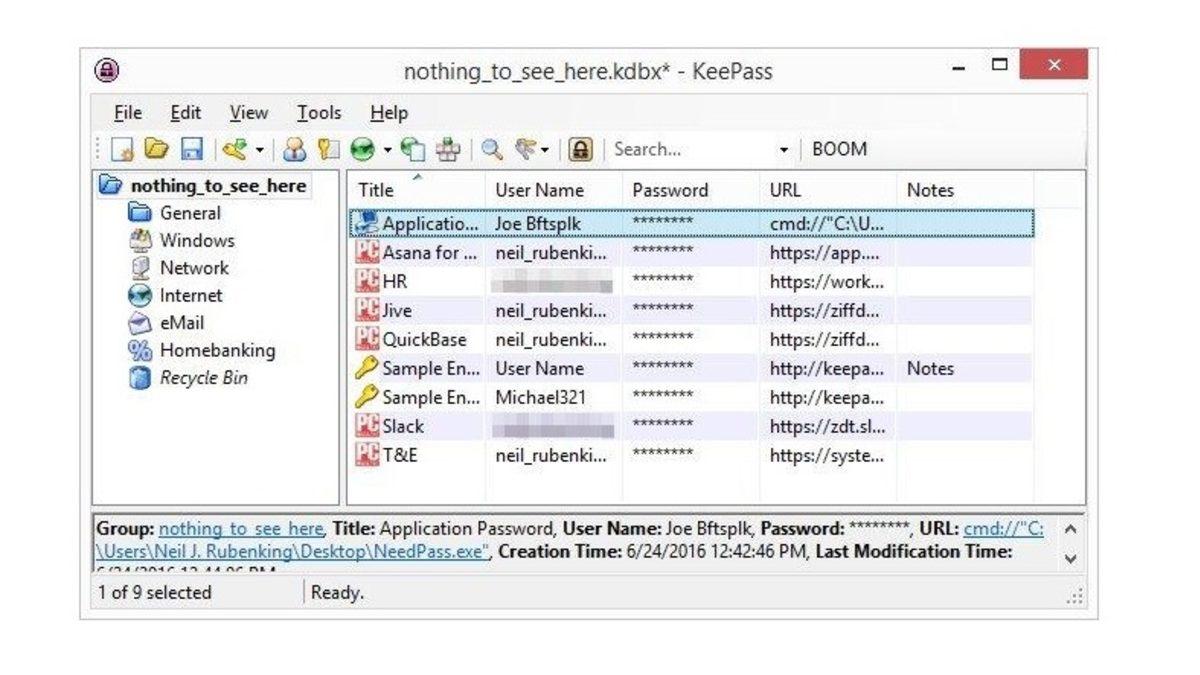Open the File menu
Screen dimensions: 1200x675
pos(127,113)
